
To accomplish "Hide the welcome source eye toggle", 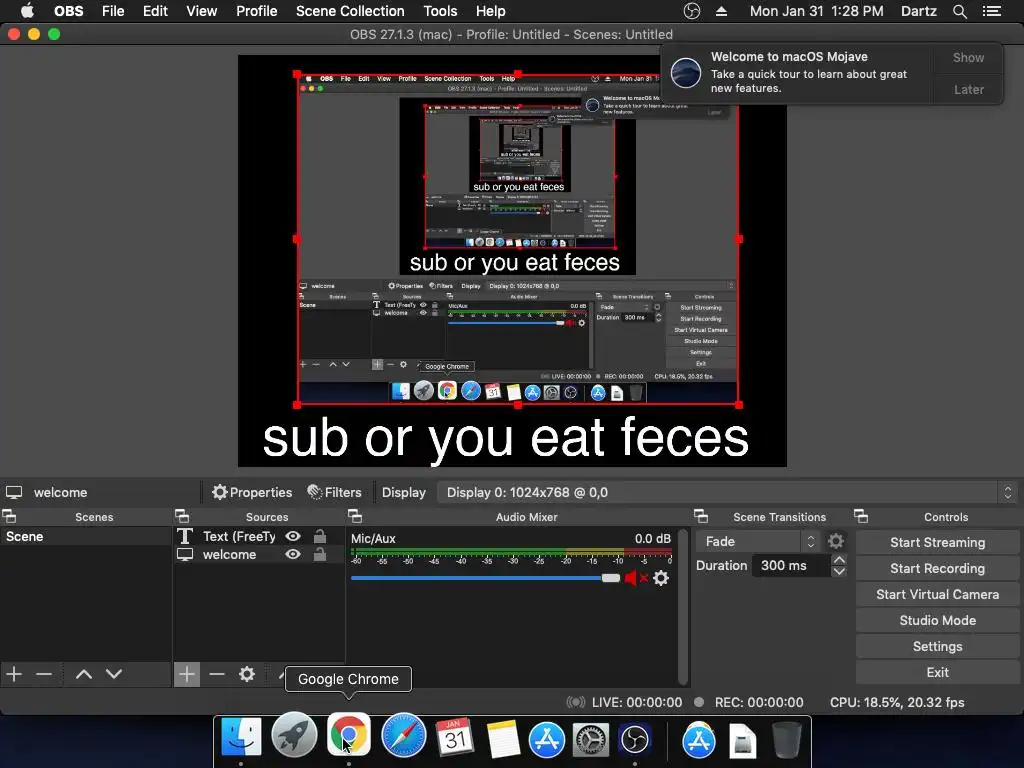I will [x=293, y=554].
